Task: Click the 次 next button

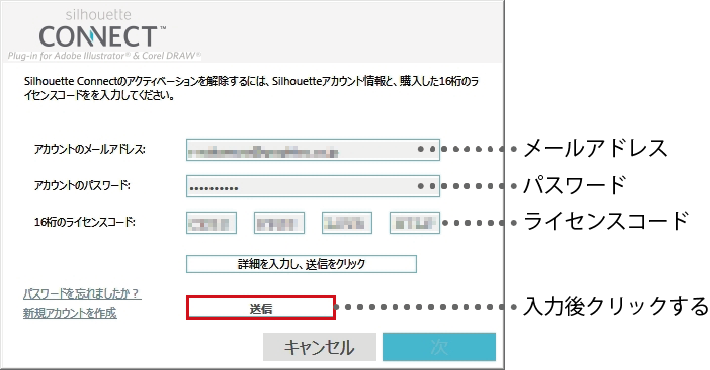Action: (x=439, y=347)
